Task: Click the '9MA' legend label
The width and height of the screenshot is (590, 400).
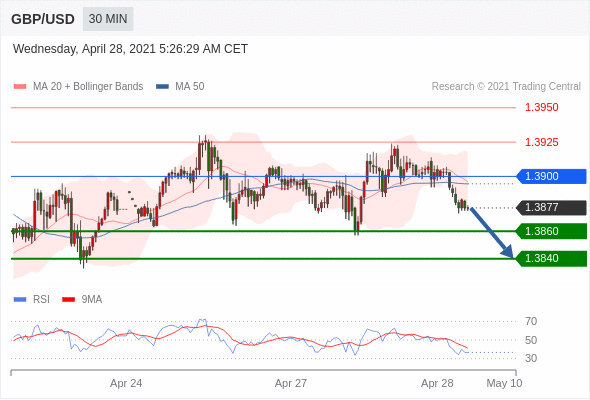Action: point(92,300)
